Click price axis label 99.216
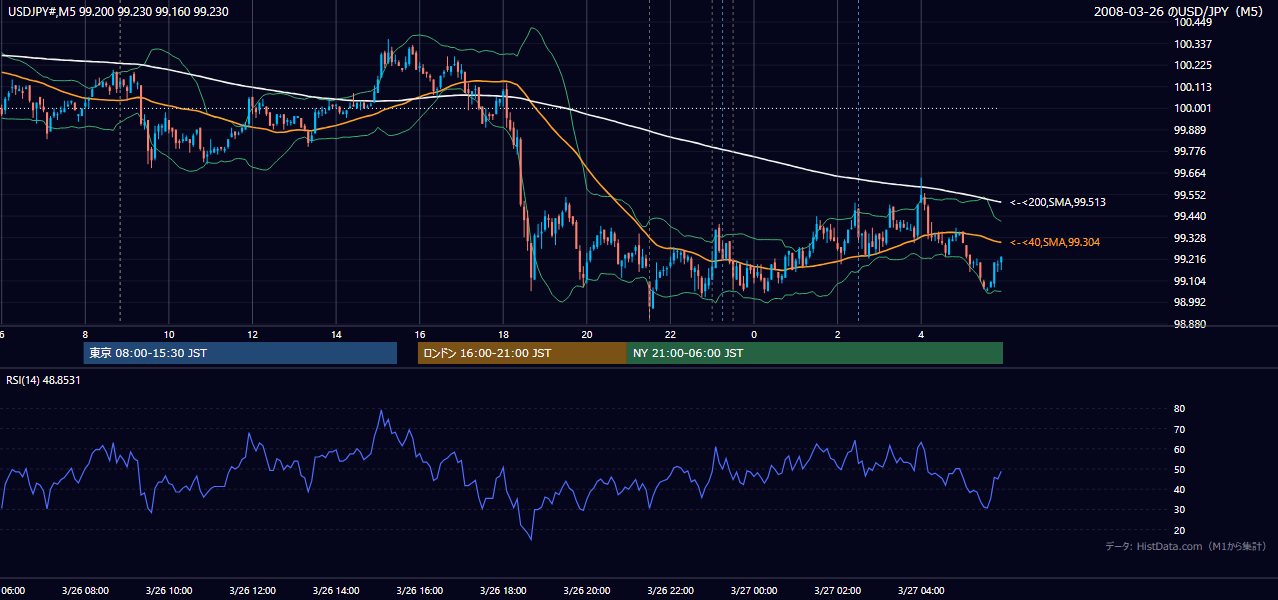This screenshot has width=1278, height=600. click(x=1191, y=259)
